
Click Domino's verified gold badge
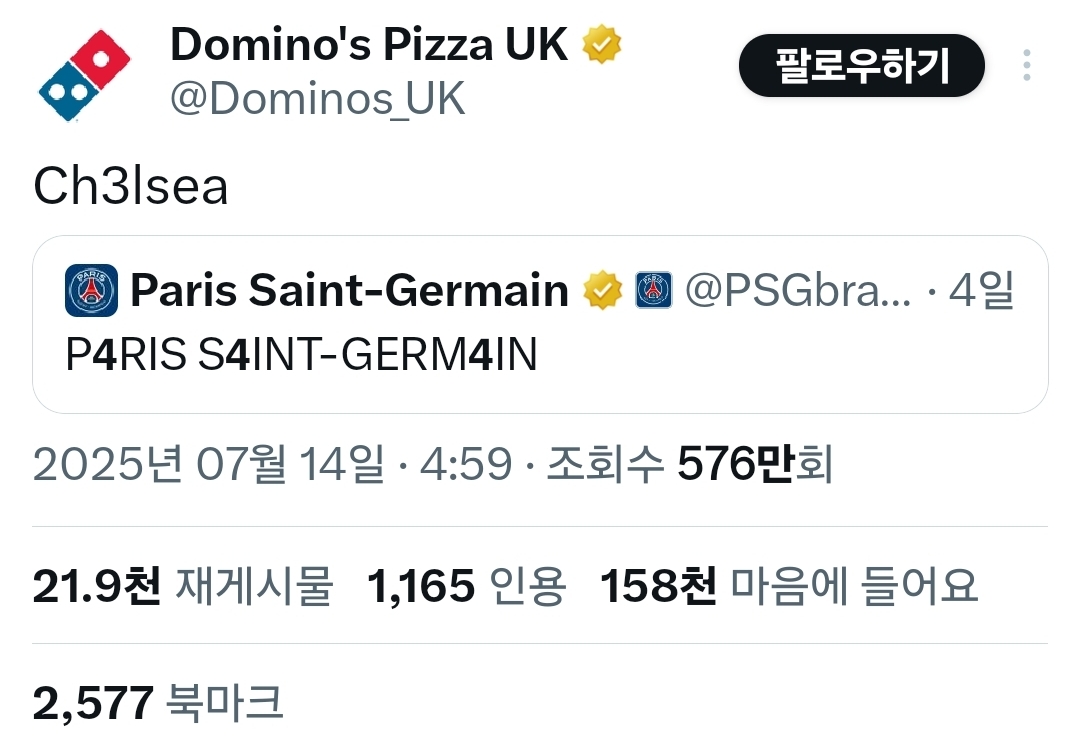tap(601, 44)
